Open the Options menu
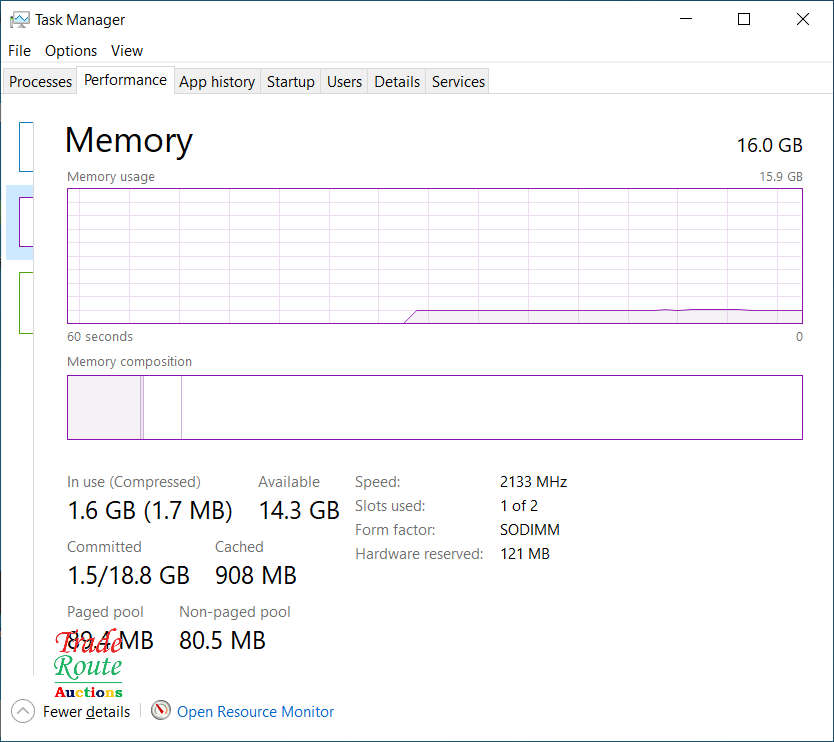The height and width of the screenshot is (742, 834). (71, 50)
